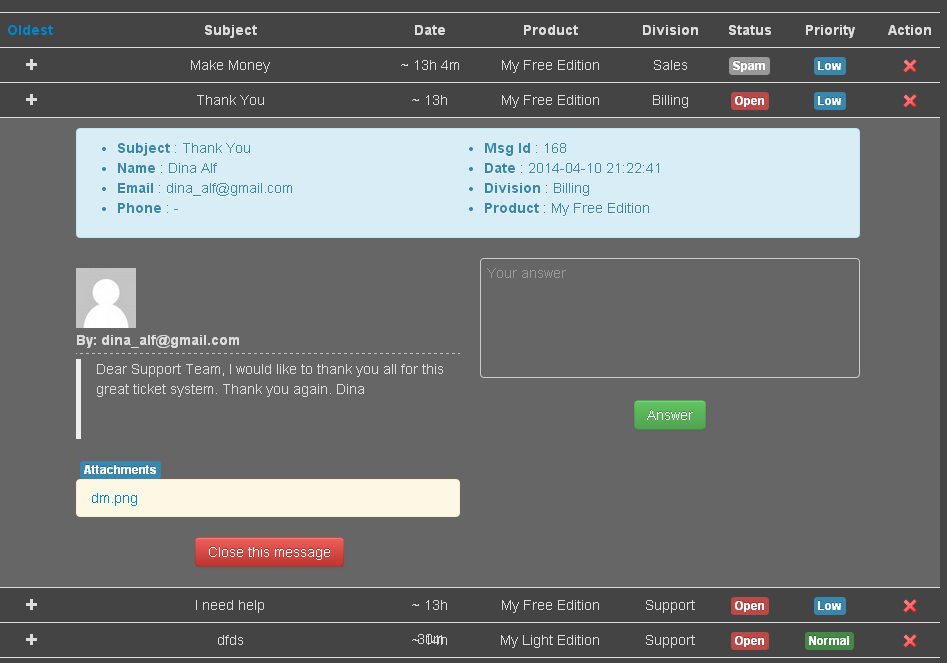Image resolution: width=947 pixels, height=663 pixels.
Task: Click Low priority badge for Thank You
Action: click(829, 101)
